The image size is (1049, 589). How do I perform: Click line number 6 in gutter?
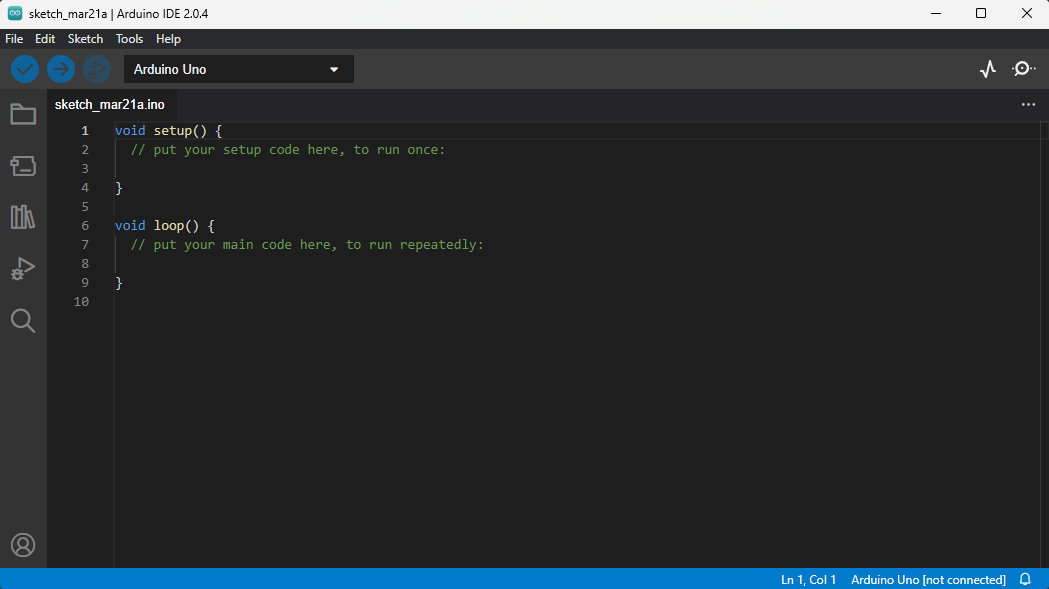click(x=85, y=226)
